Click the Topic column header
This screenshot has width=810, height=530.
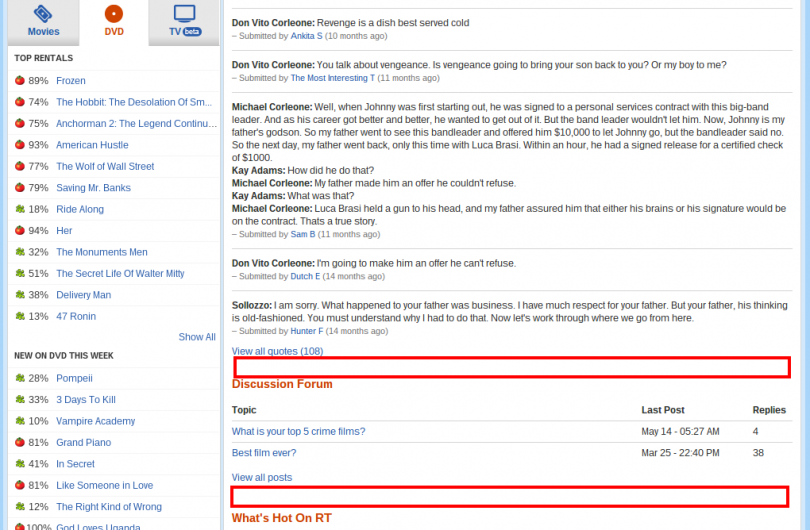point(244,410)
